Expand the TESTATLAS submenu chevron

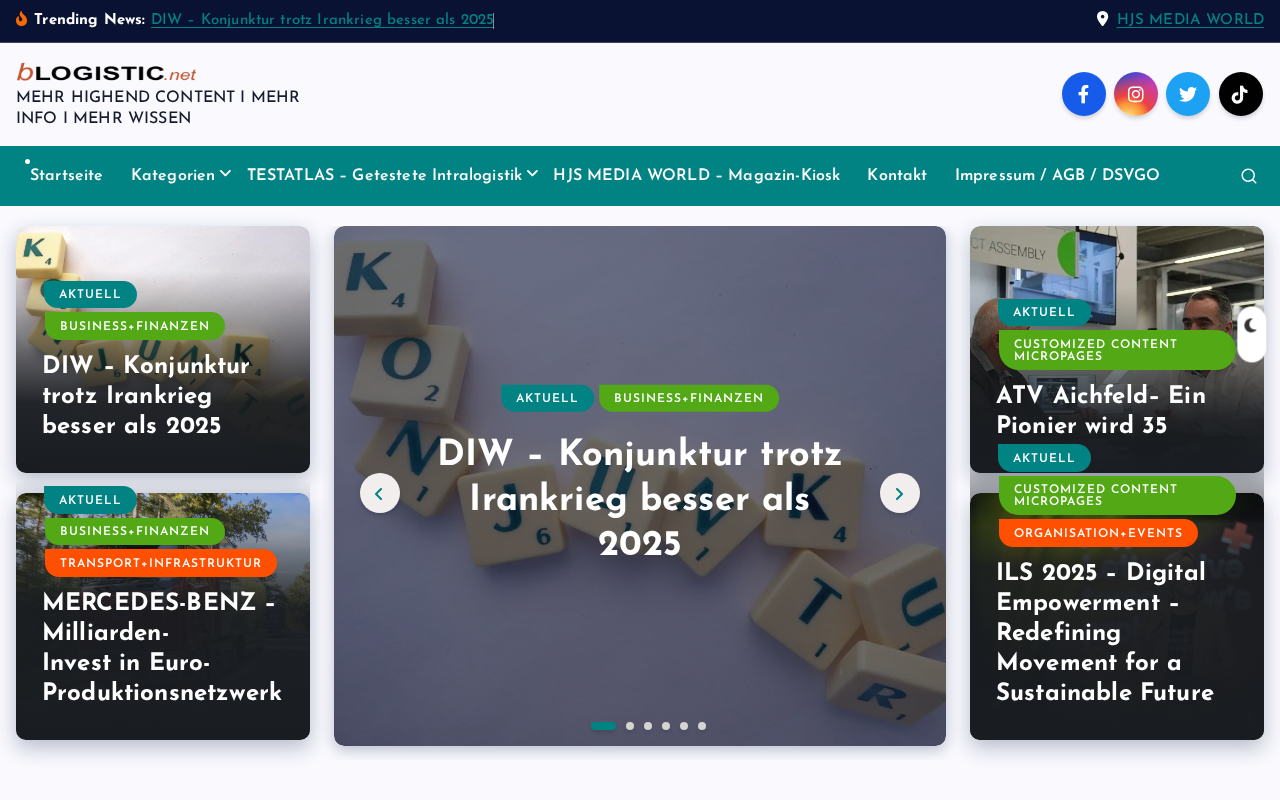tap(533, 174)
